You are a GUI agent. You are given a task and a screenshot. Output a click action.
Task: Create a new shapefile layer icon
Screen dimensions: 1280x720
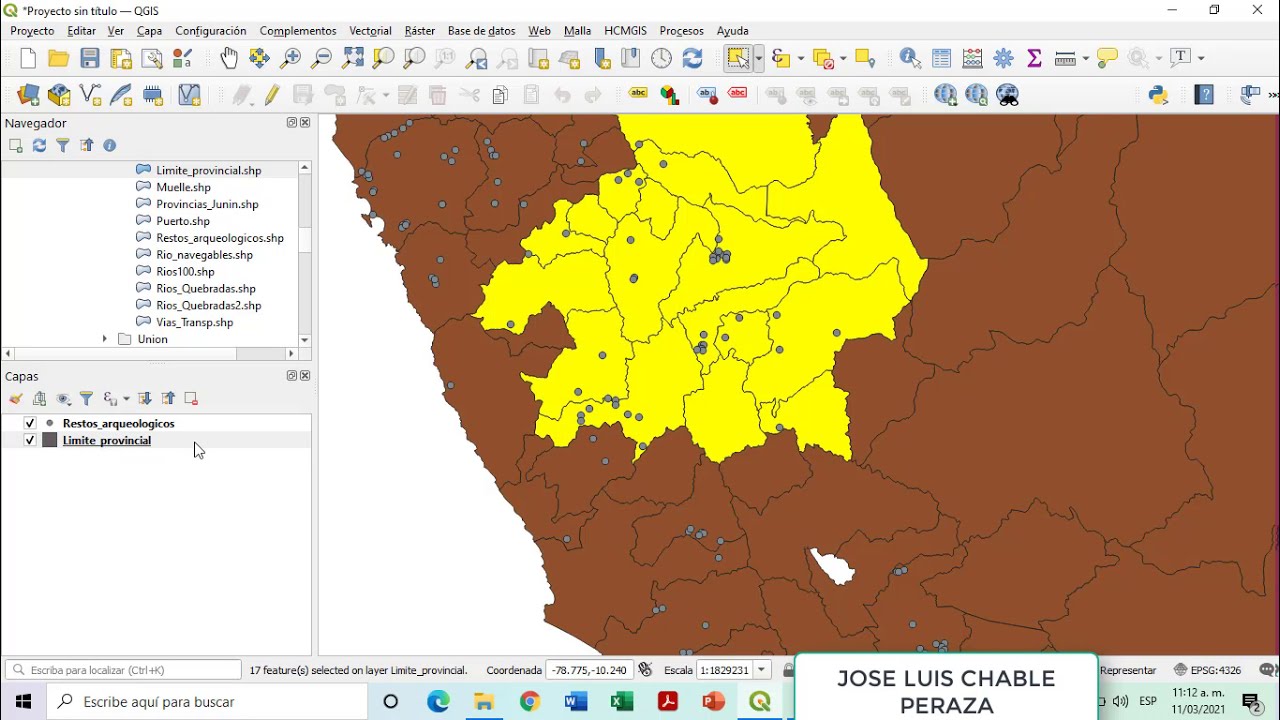tap(90, 95)
